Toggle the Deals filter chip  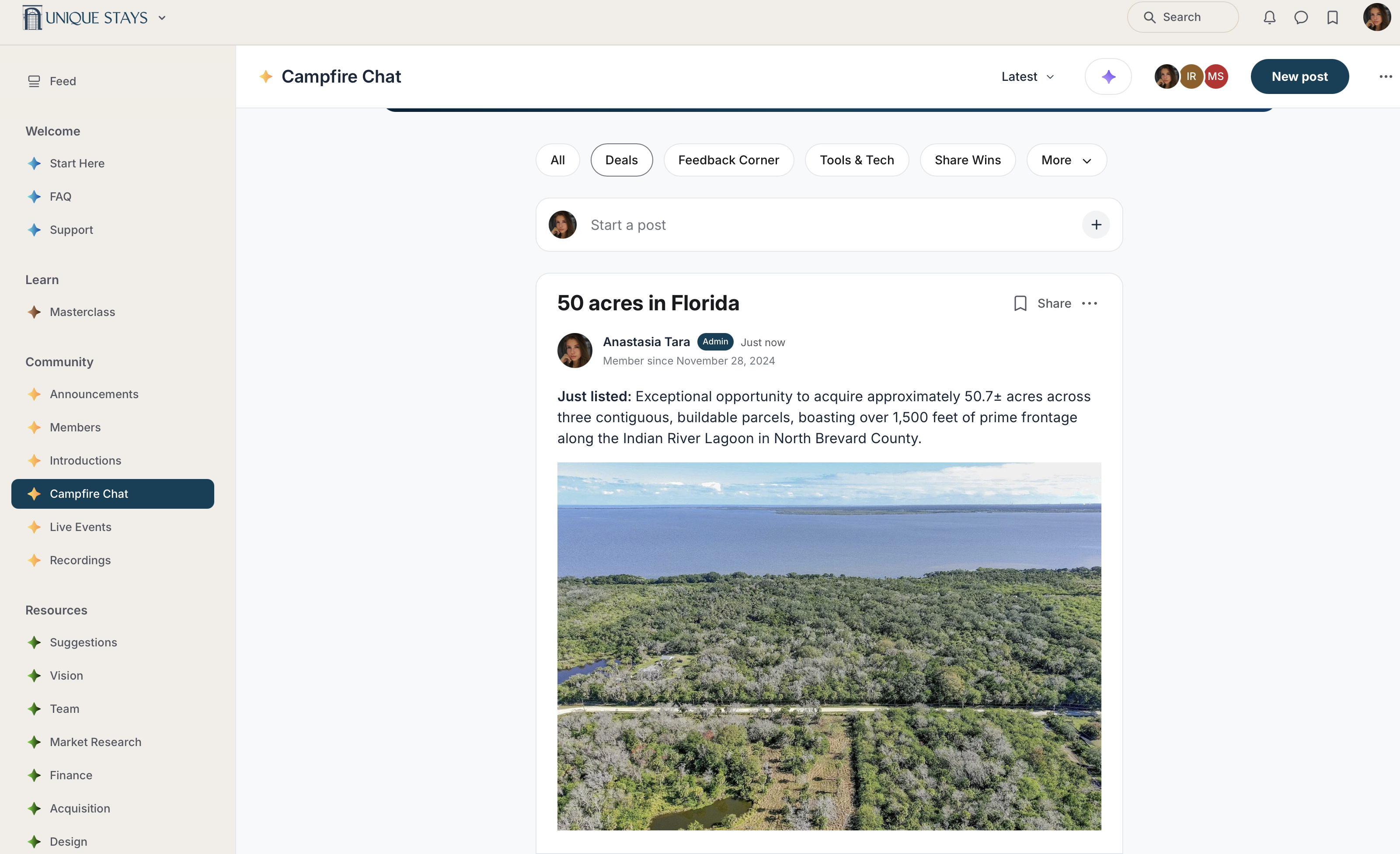(x=621, y=160)
